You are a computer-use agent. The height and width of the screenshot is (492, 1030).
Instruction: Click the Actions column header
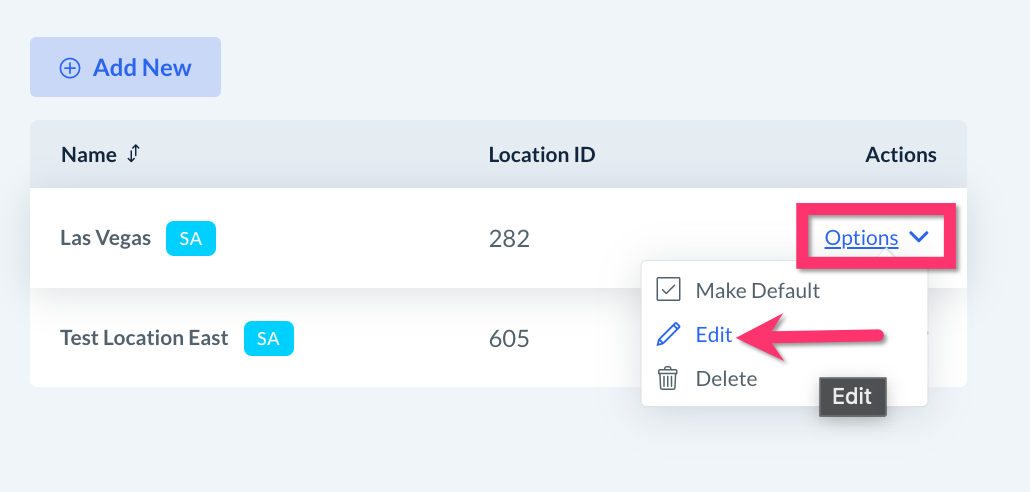click(900, 155)
